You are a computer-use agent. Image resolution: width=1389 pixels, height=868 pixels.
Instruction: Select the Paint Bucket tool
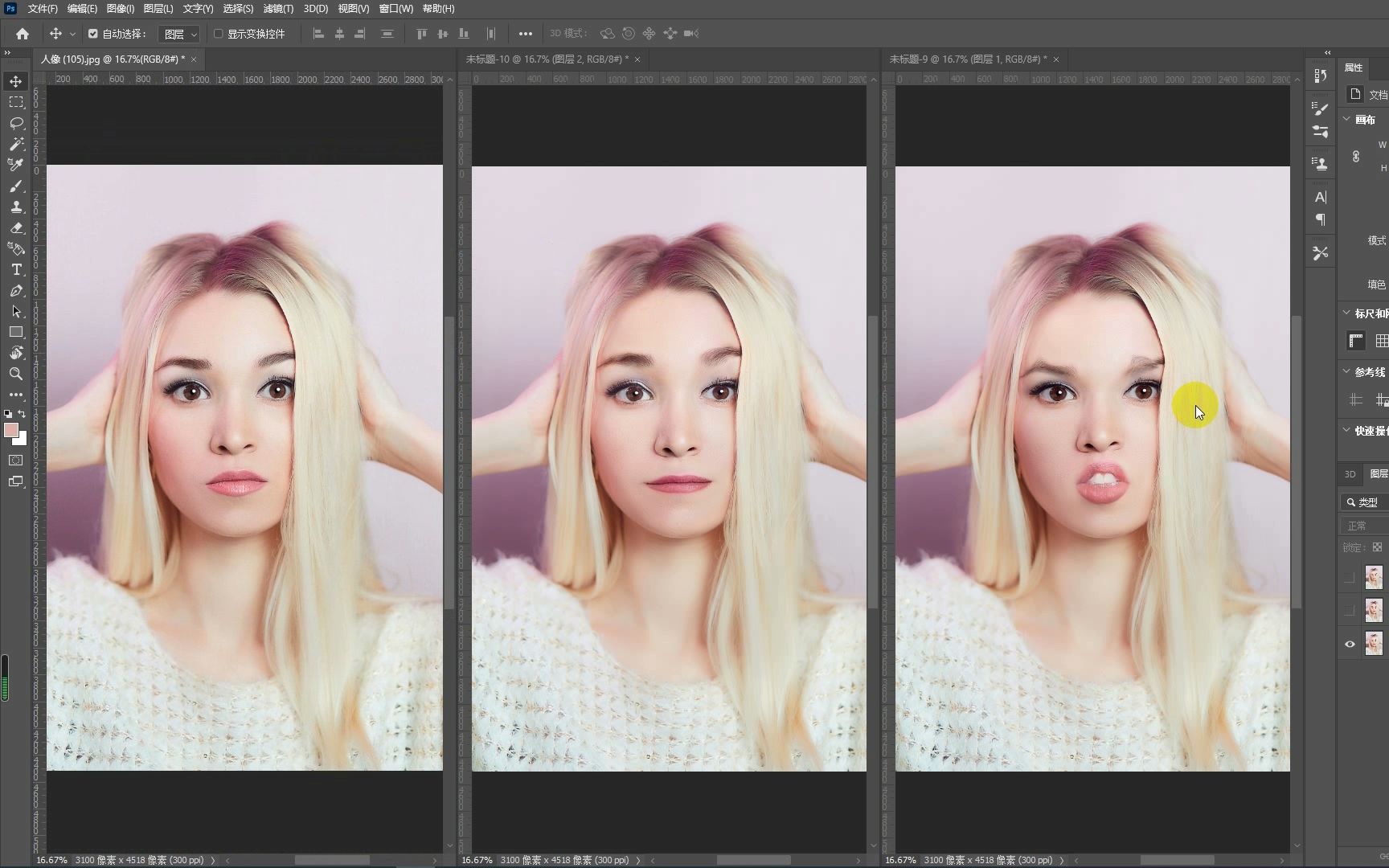pyautogui.click(x=15, y=248)
